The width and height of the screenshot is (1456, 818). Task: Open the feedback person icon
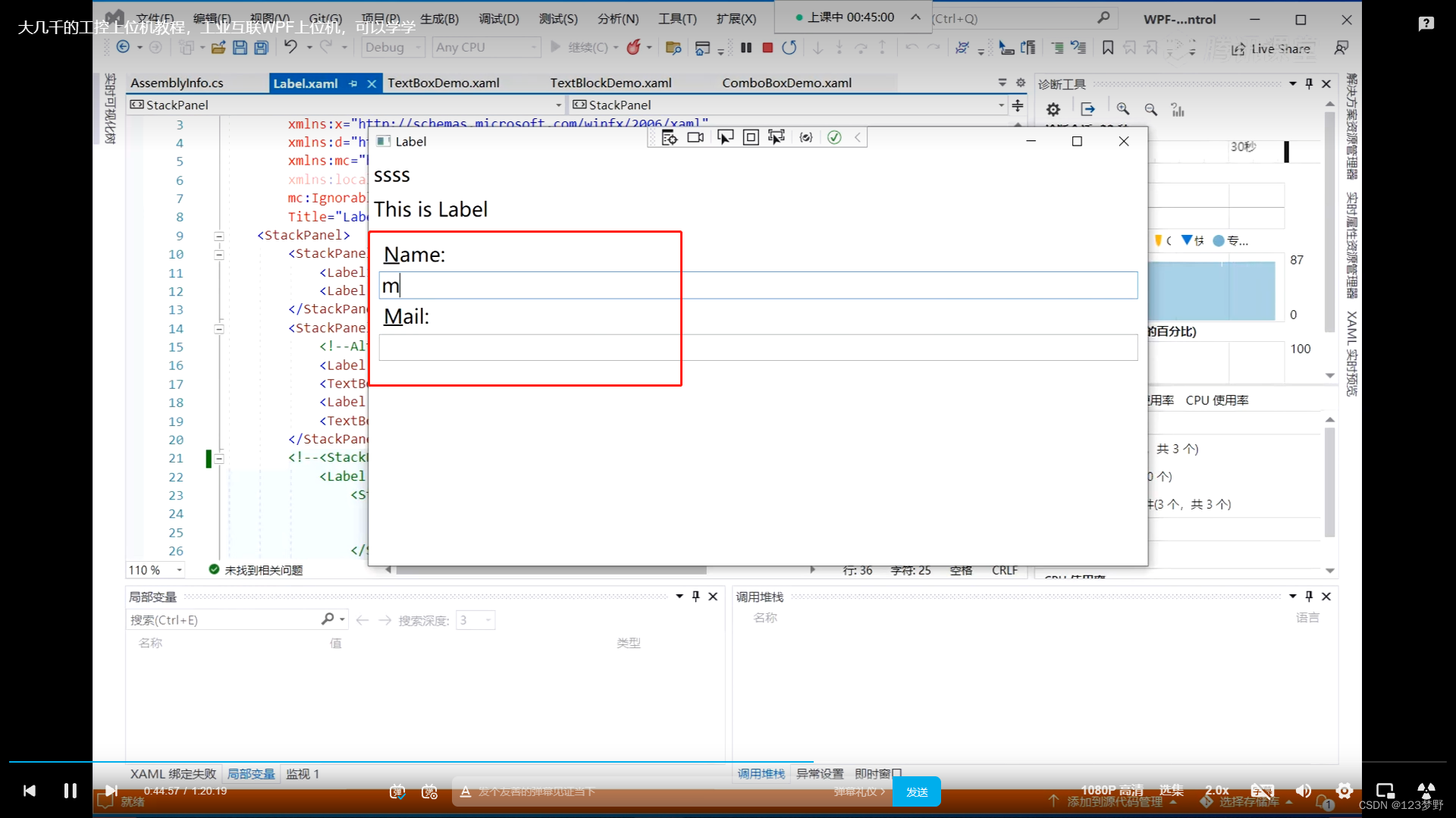(1341, 48)
